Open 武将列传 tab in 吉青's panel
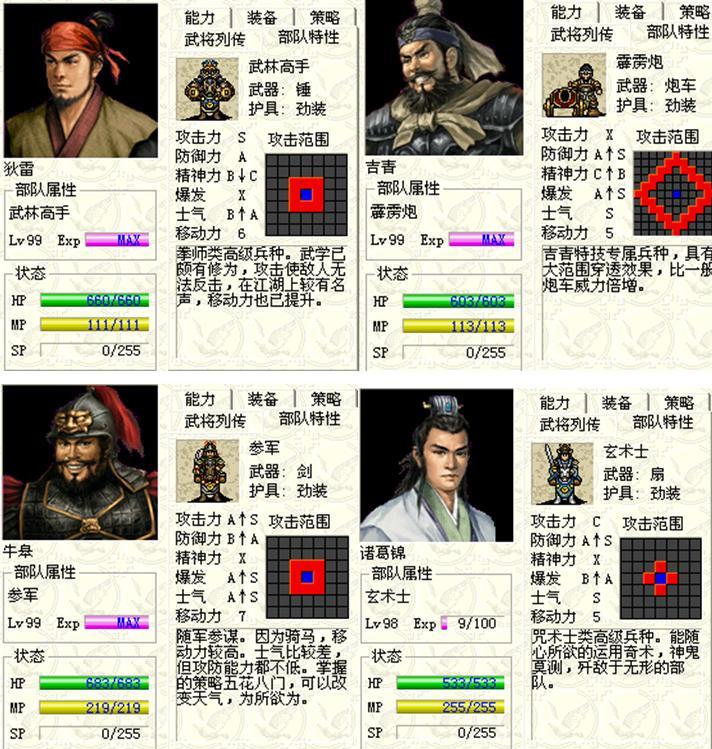Viewport: 712px width, 749px height. point(581,34)
